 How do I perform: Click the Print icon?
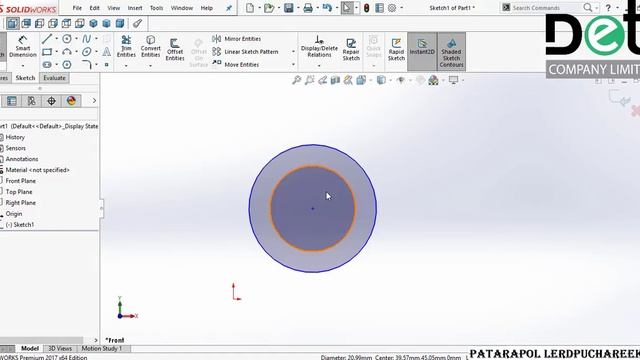pos(308,8)
